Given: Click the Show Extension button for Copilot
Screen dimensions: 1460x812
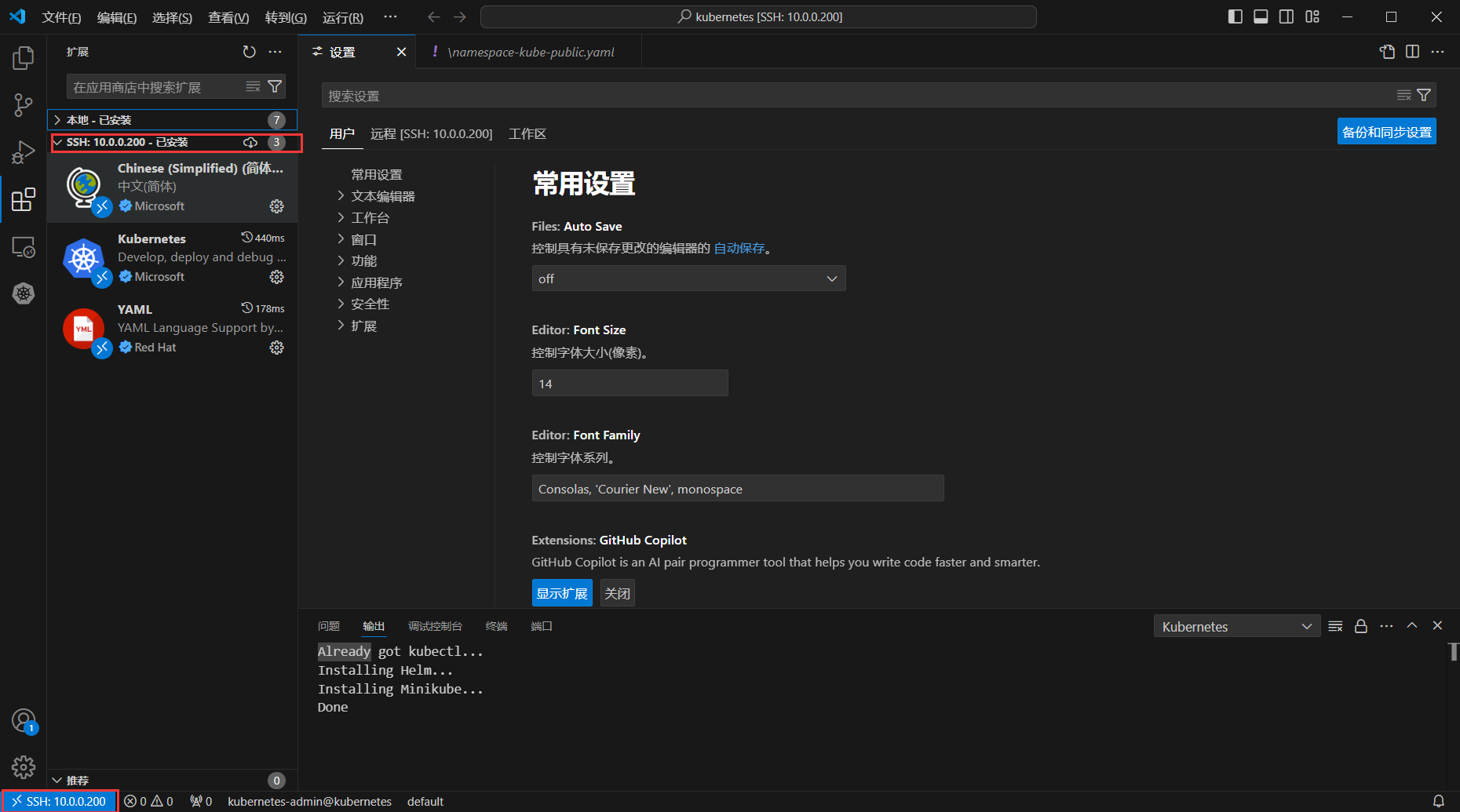Looking at the screenshot, I should click(x=562, y=593).
